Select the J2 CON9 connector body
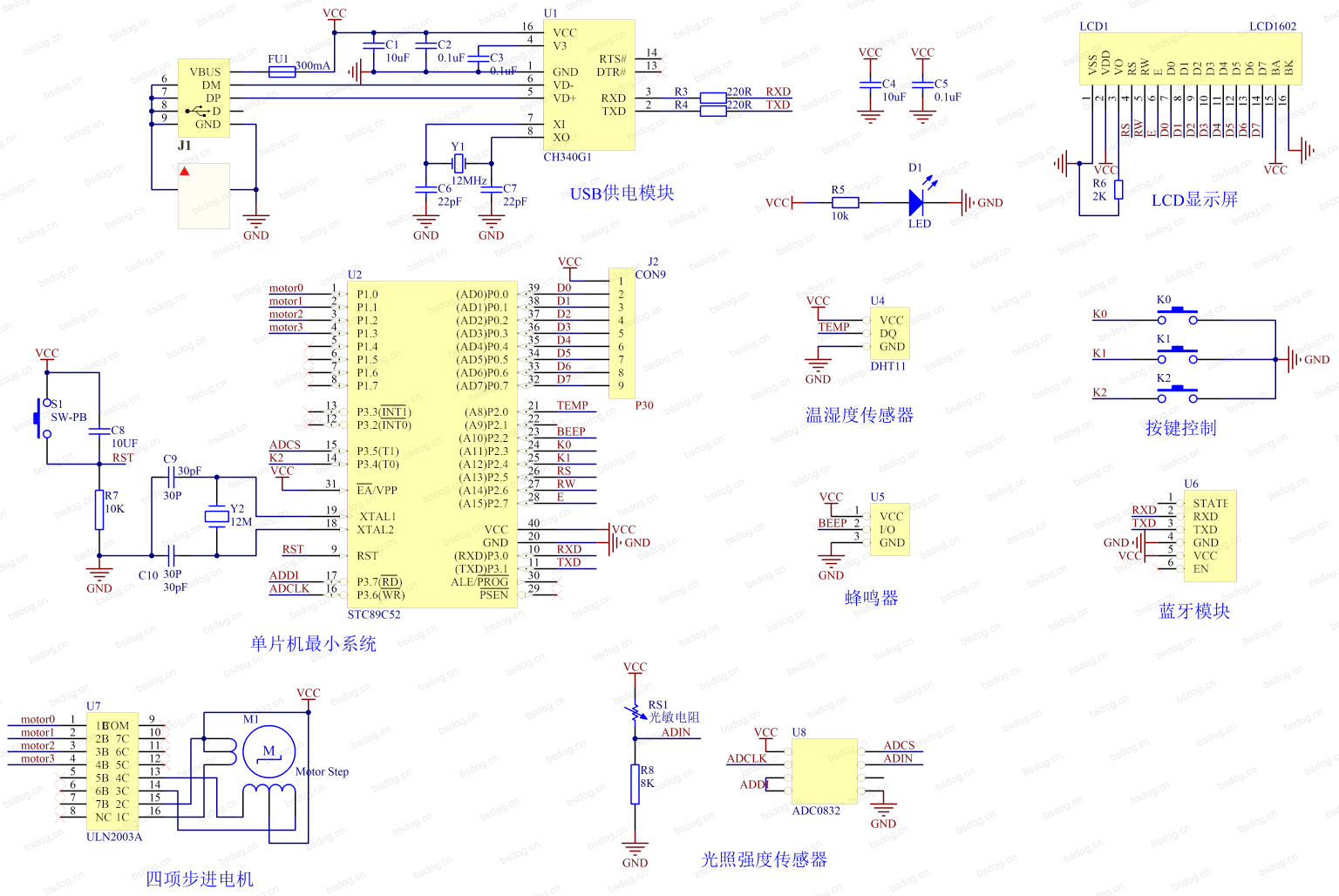 (622, 333)
